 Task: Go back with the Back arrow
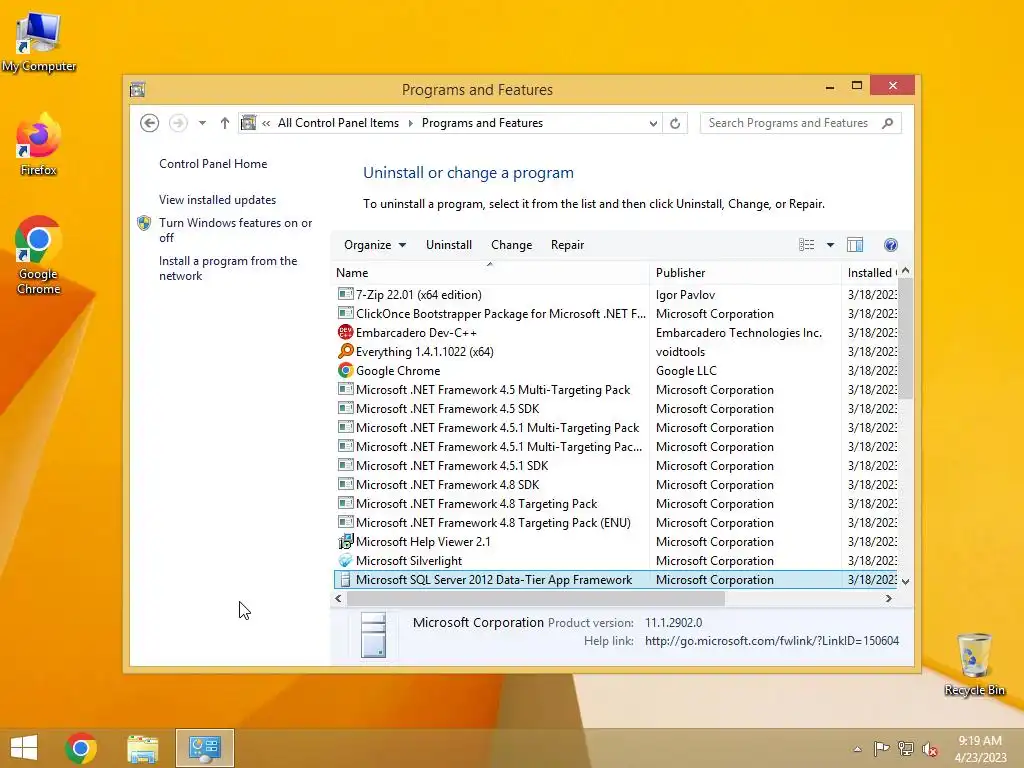click(x=150, y=123)
